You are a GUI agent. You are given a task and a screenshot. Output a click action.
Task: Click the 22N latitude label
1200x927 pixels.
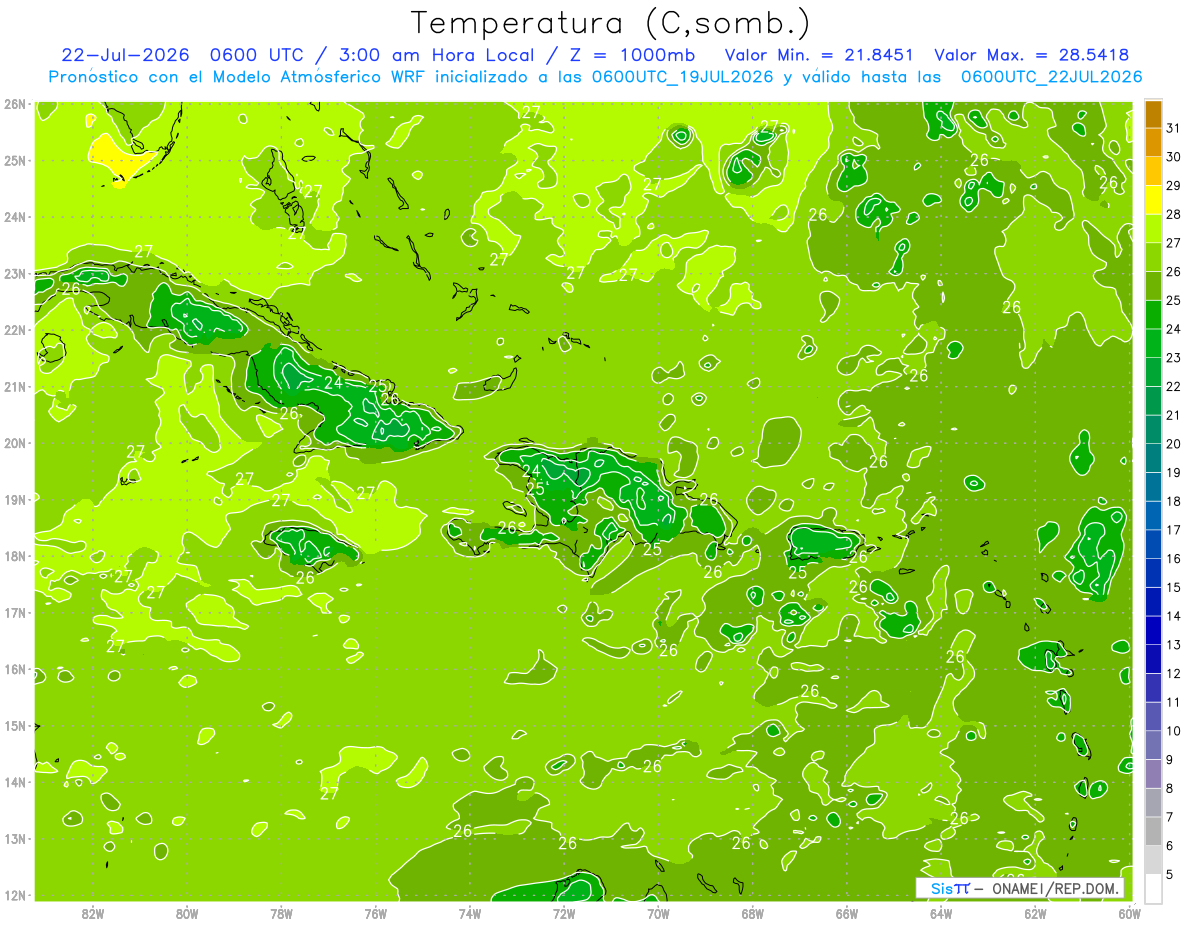pyautogui.click(x=14, y=330)
